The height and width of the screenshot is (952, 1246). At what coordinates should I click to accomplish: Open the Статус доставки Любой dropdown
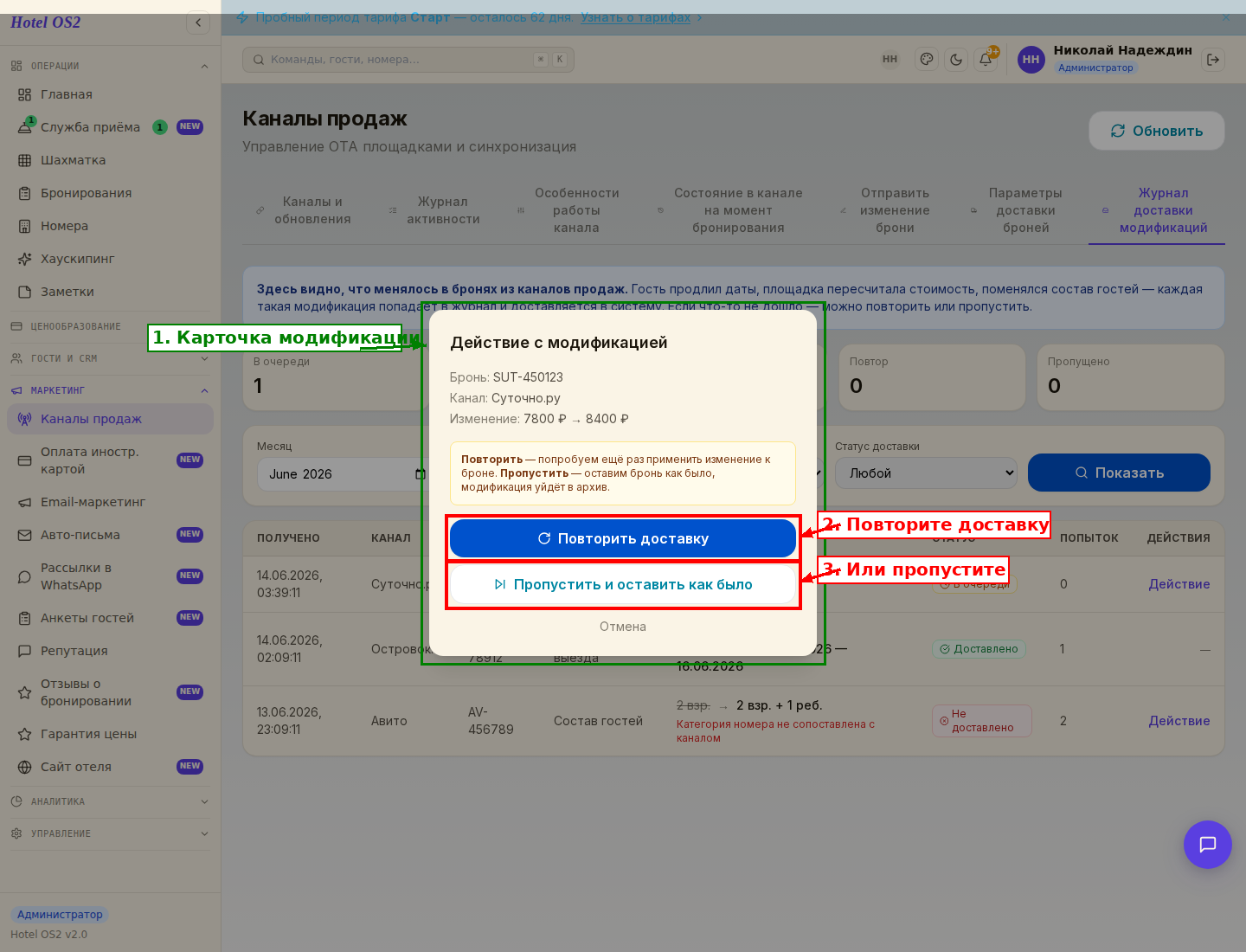pyautogui.click(x=927, y=473)
